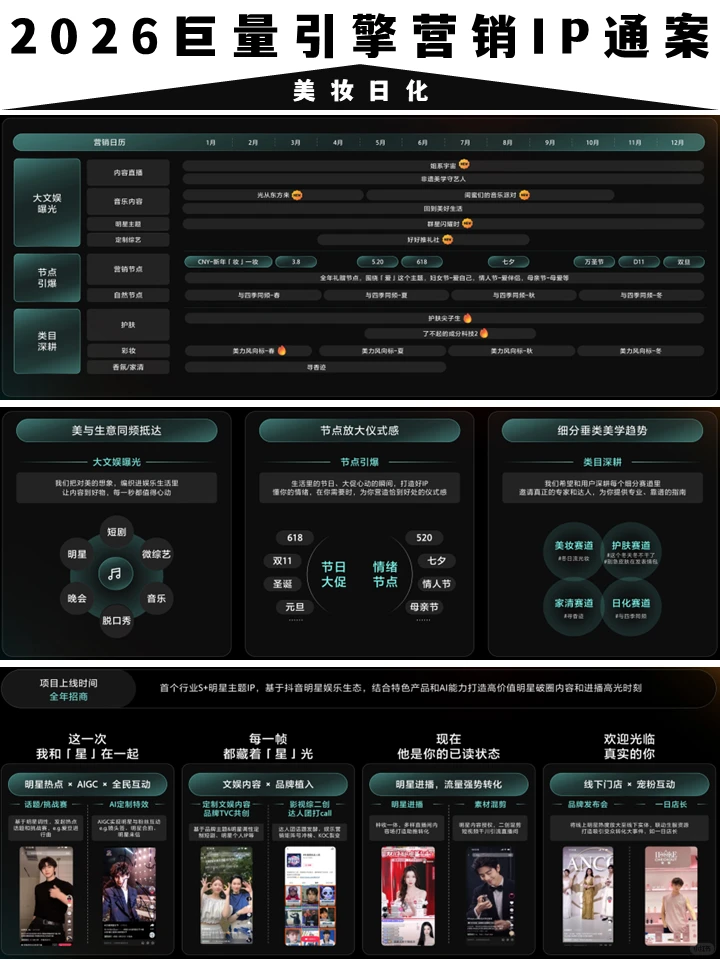Click the 3.8 timeline pill
Image resolution: width=720 pixels, height=960 pixels.
tap(296, 261)
